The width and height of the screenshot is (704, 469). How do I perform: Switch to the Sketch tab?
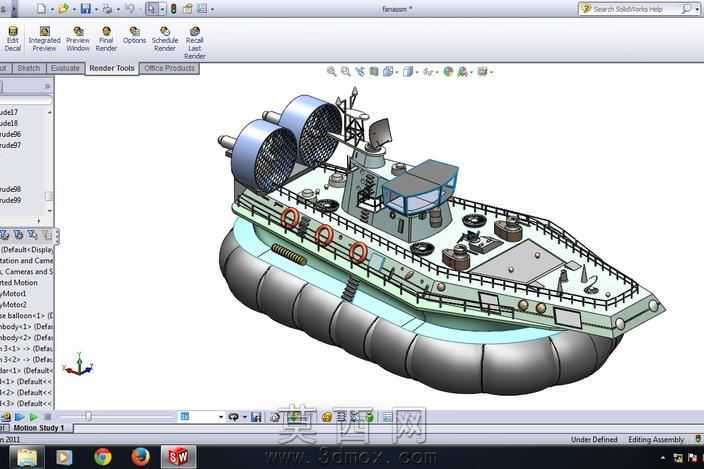(29, 68)
